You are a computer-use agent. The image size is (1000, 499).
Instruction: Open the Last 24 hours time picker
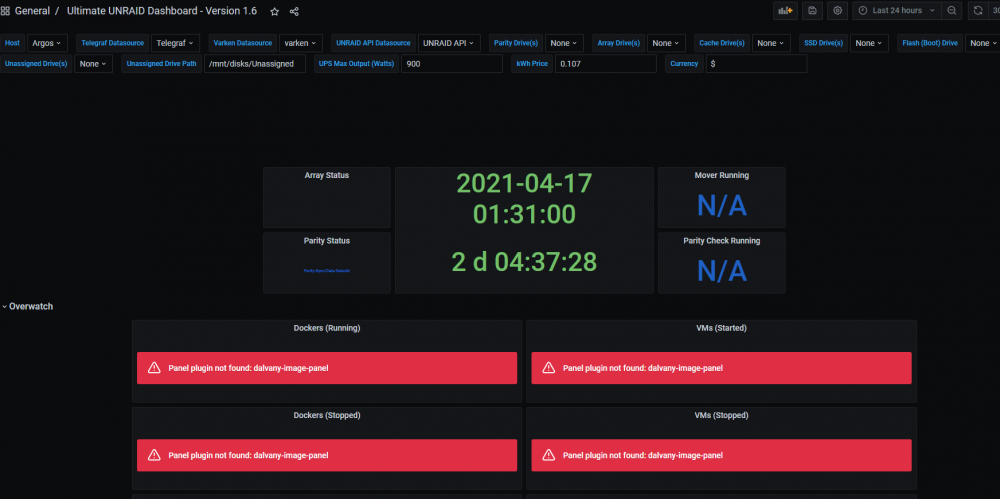coord(897,11)
